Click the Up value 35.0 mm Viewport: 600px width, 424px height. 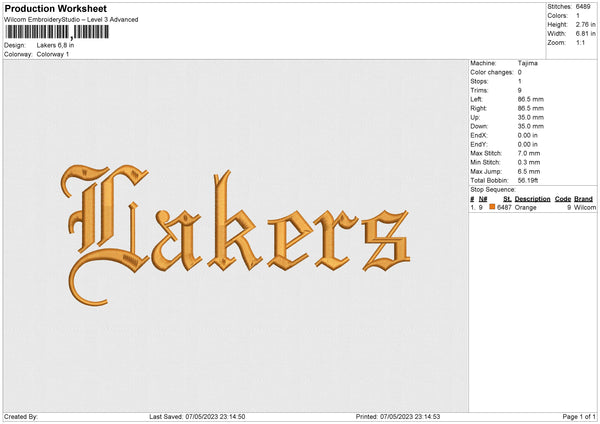tap(531, 117)
